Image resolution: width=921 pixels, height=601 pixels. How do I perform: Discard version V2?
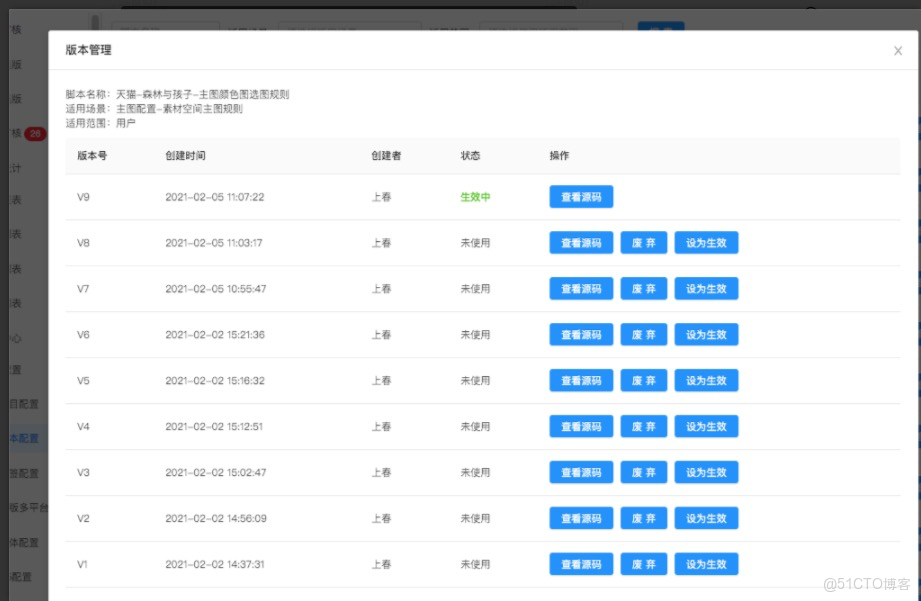coord(643,518)
